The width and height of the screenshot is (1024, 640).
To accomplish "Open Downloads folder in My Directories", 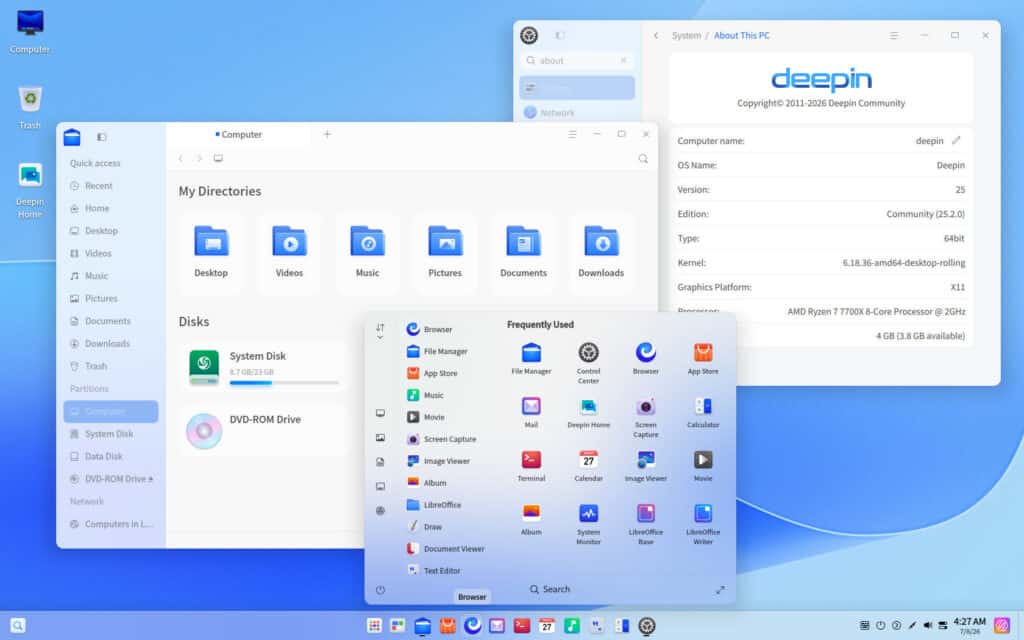I will pos(601,253).
